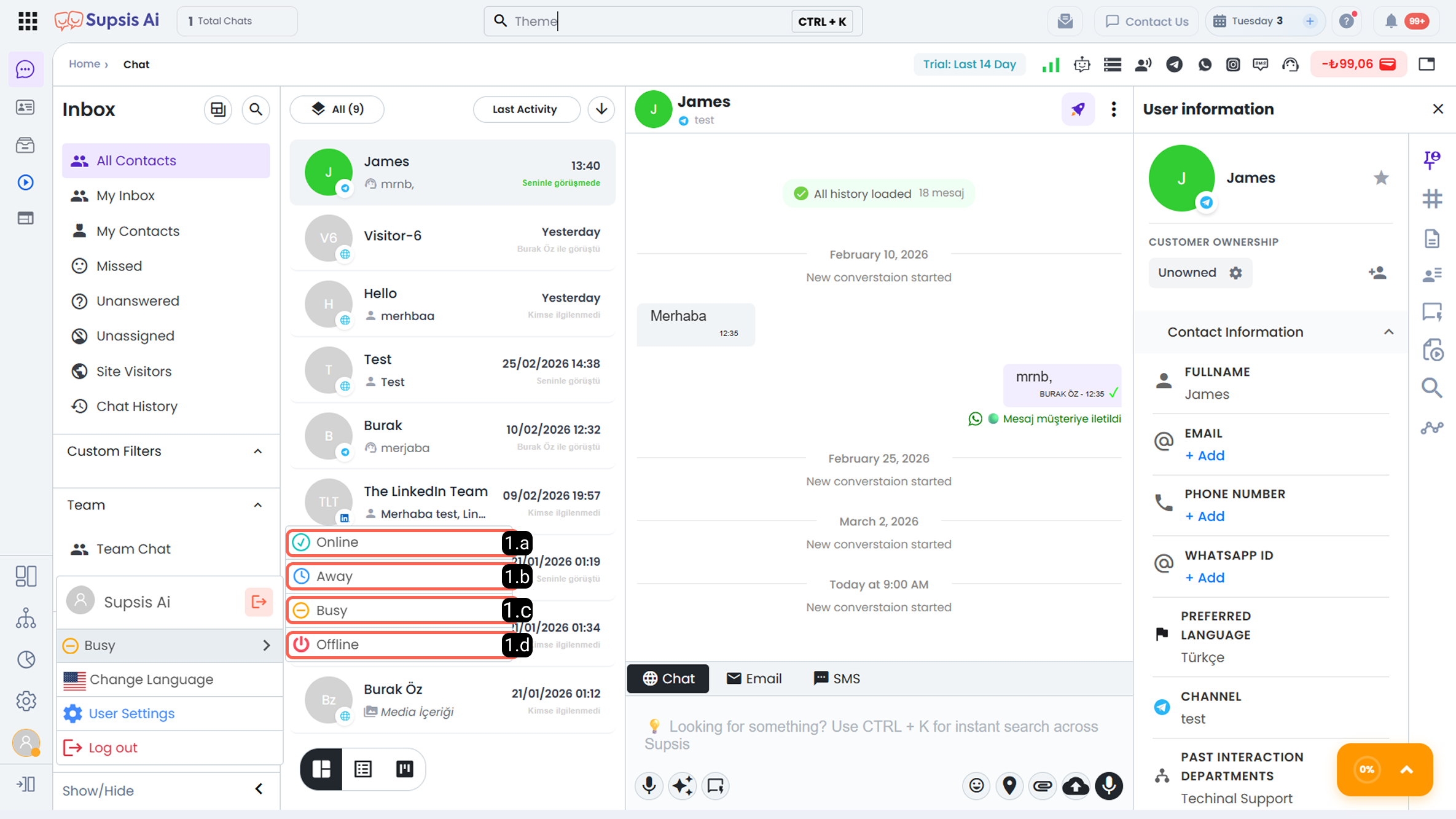Click the green signal bars icon
Viewport: 1456px width, 819px height.
coord(1051,64)
